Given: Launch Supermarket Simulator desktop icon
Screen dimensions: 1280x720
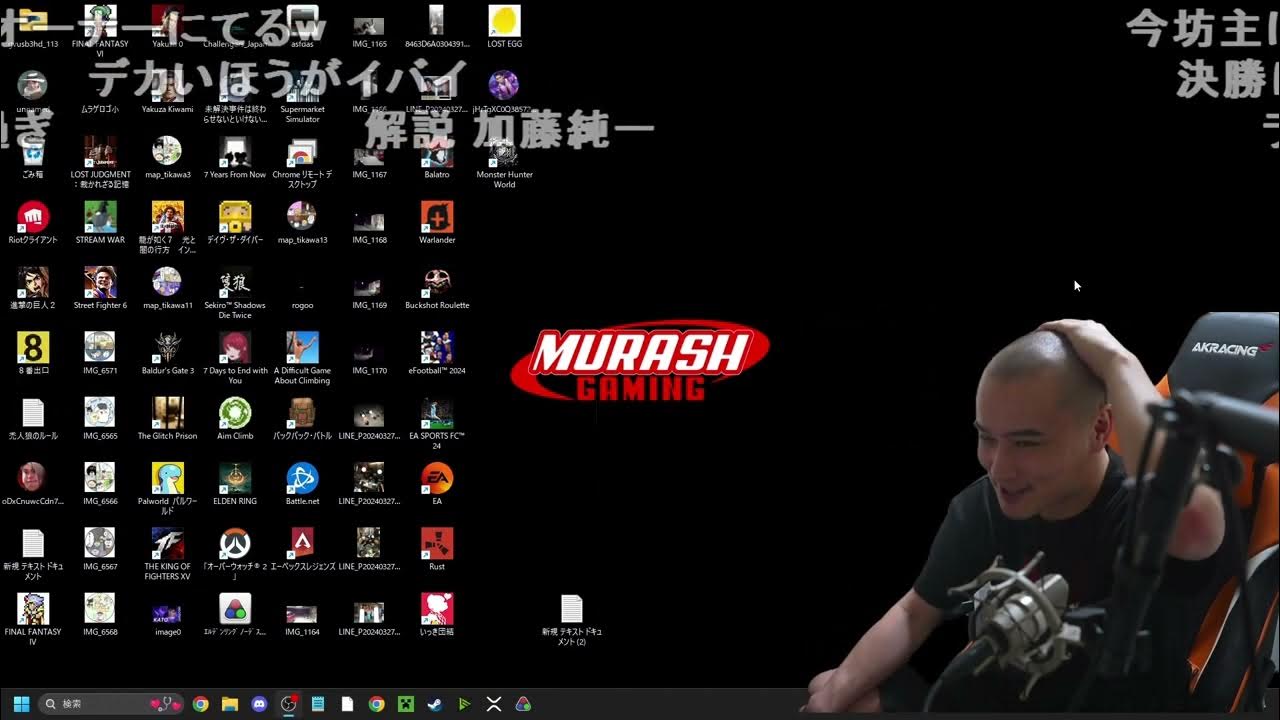Looking at the screenshot, I should pos(302,97).
